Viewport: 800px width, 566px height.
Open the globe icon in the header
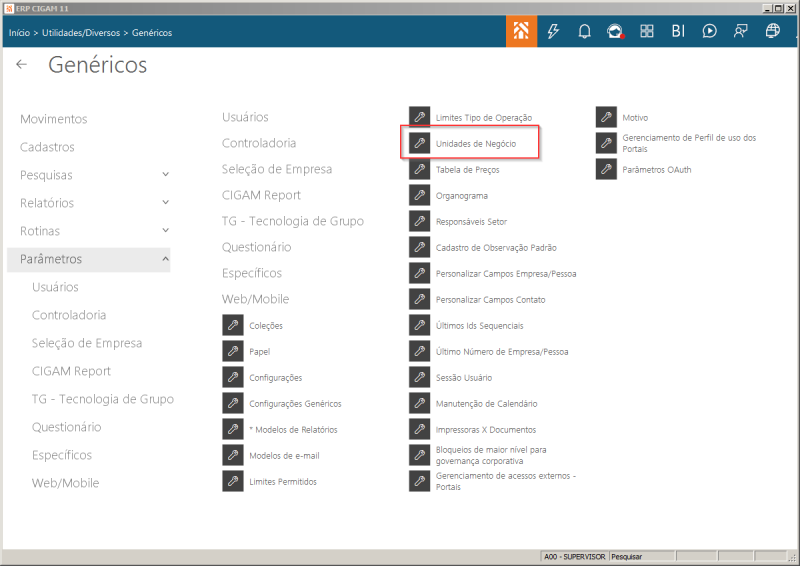(x=772, y=32)
